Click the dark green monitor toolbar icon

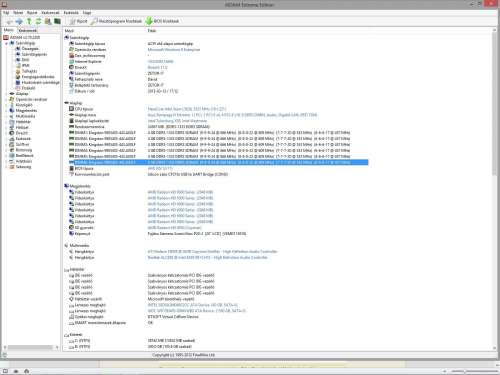tap(57, 21)
